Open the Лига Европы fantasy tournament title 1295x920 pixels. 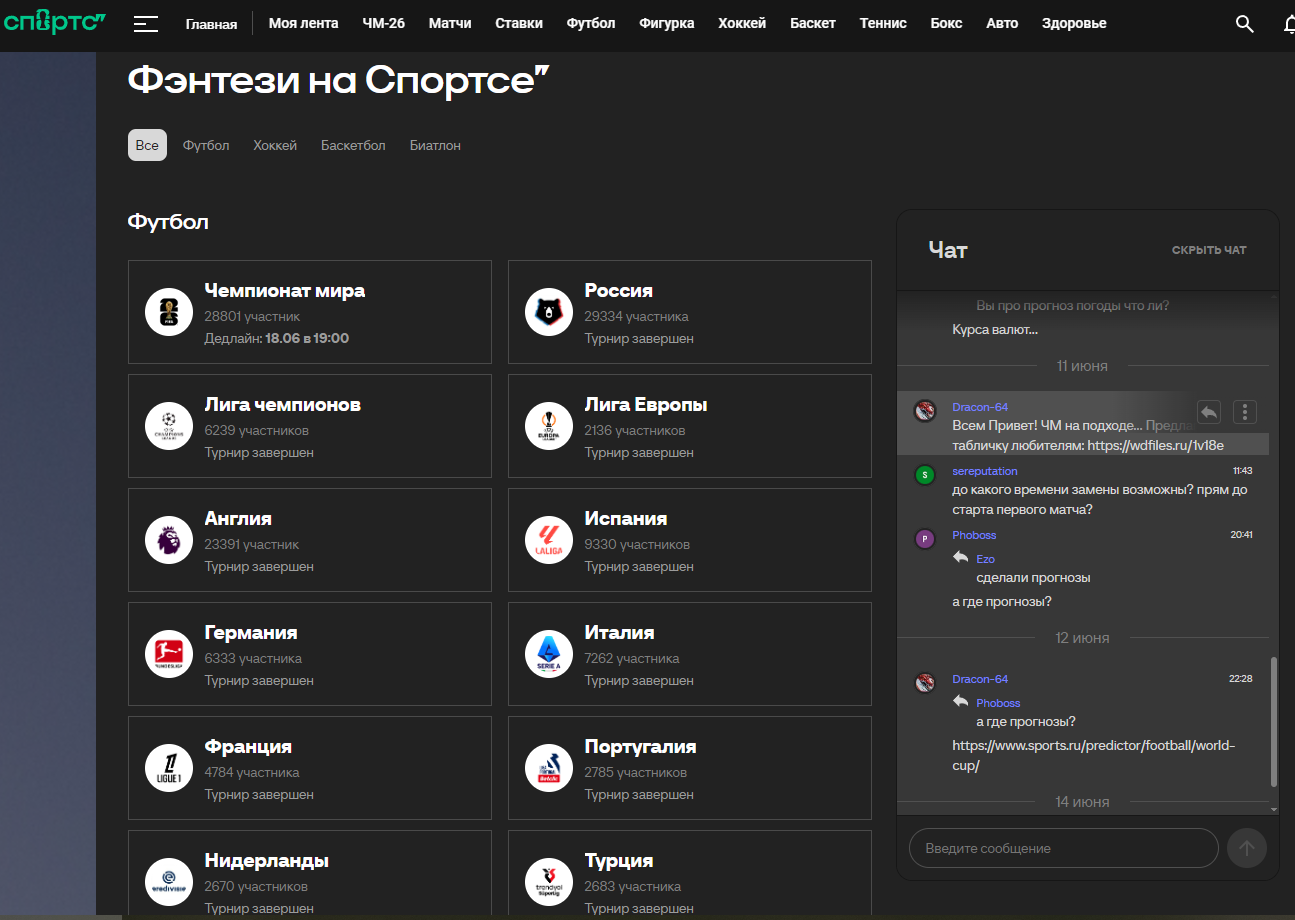coord(646,405)
